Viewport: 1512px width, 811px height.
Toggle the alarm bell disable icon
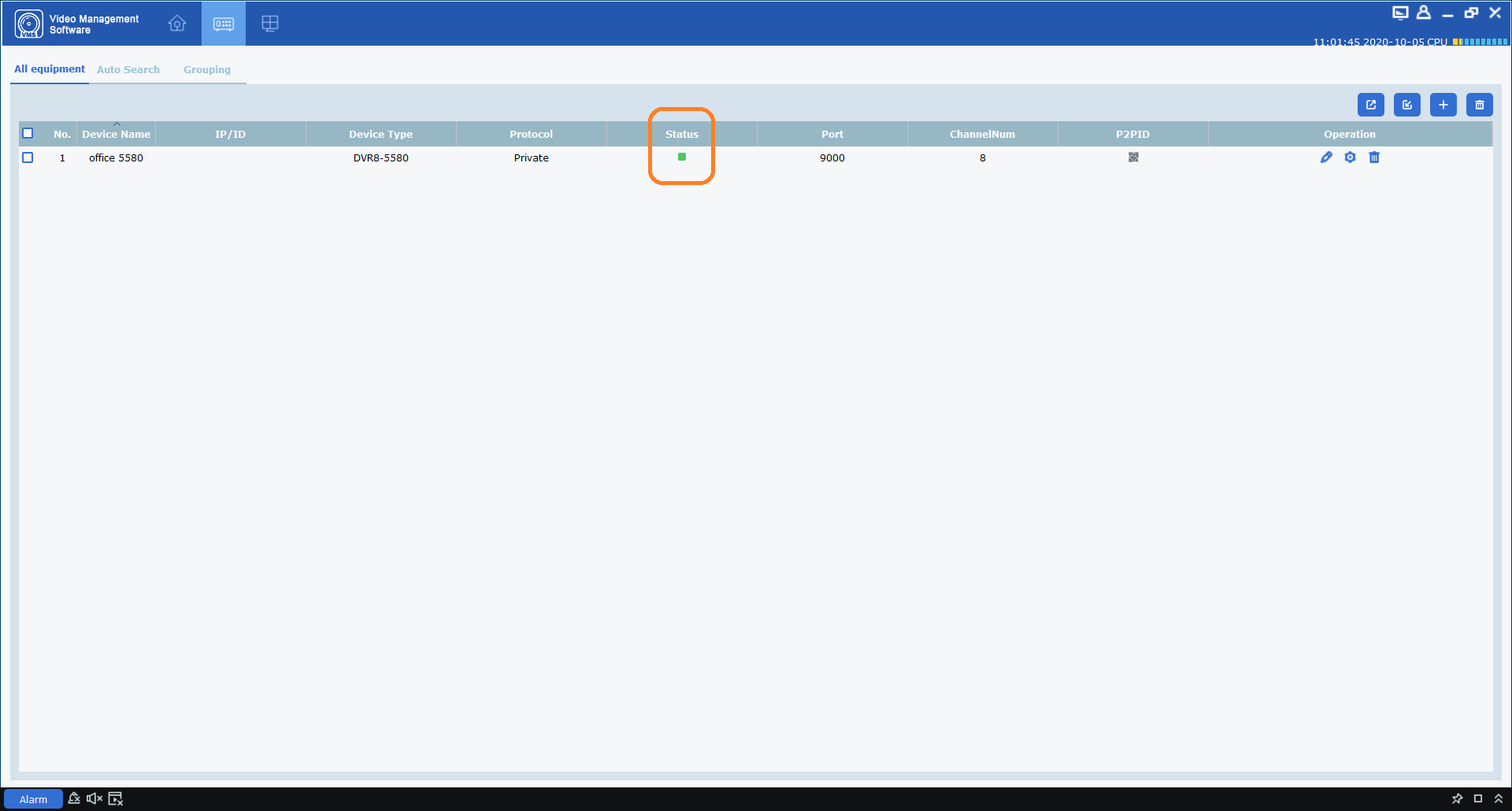[x=74, y=798]
